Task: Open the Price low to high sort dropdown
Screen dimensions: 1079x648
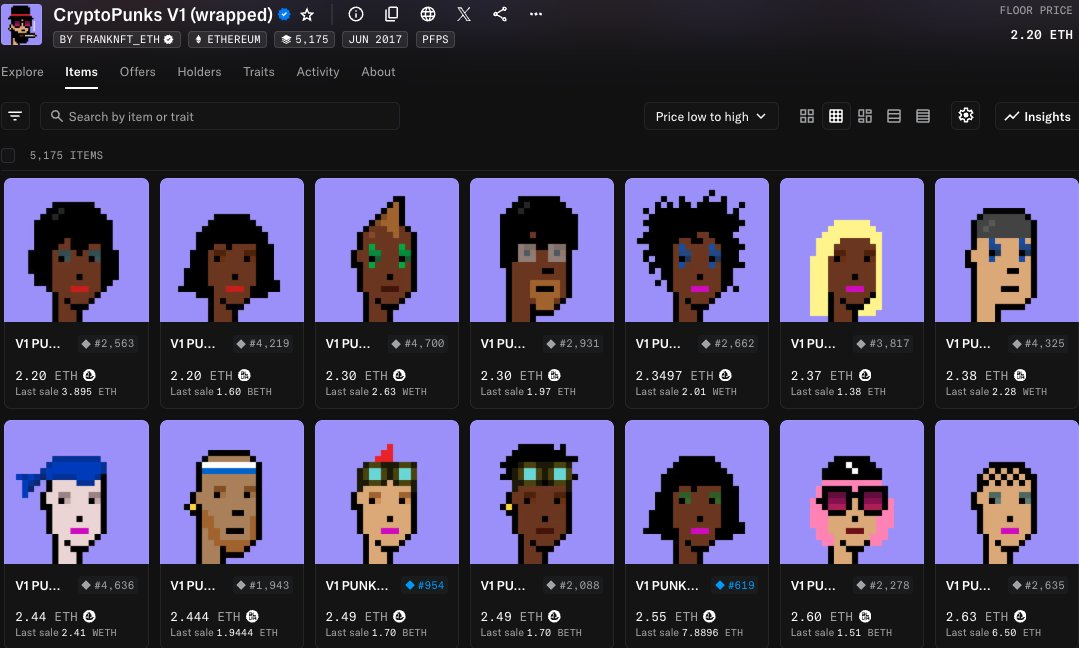Action: click(x=710, y=115)
